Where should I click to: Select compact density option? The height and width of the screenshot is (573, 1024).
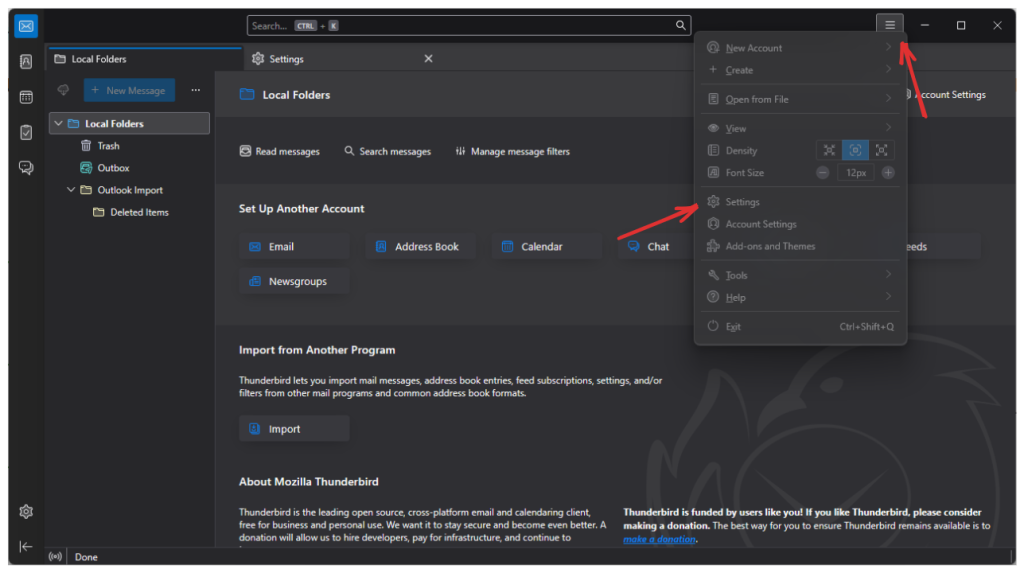click(x=829, y=150)
